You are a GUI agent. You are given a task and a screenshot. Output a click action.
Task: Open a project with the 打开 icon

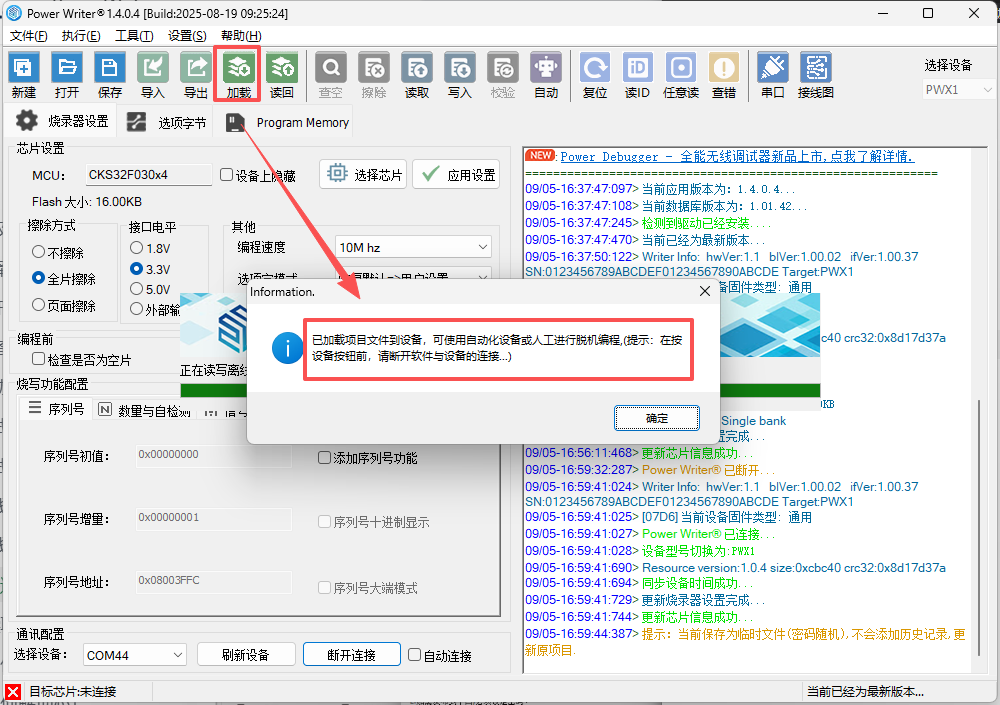(67, 75)
